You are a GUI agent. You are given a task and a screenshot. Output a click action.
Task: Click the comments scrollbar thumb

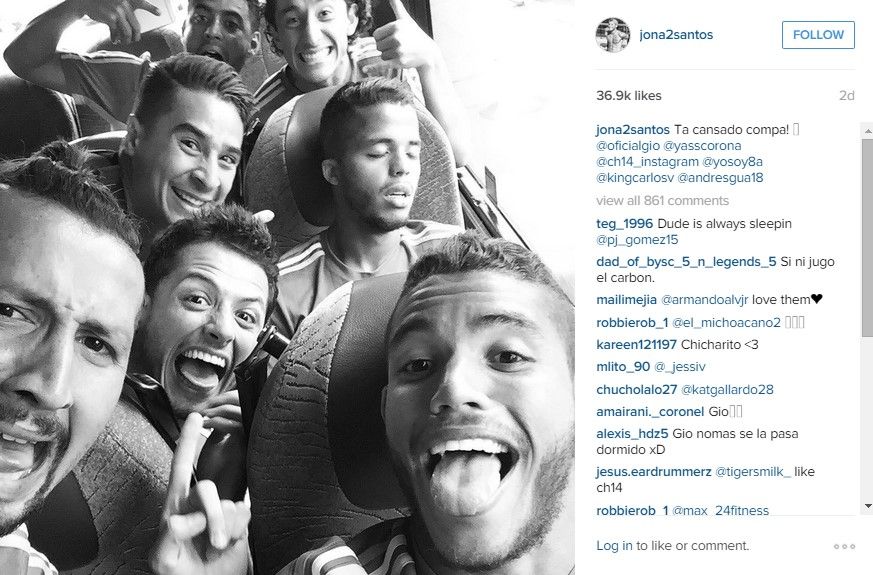(x=867, y=238)
